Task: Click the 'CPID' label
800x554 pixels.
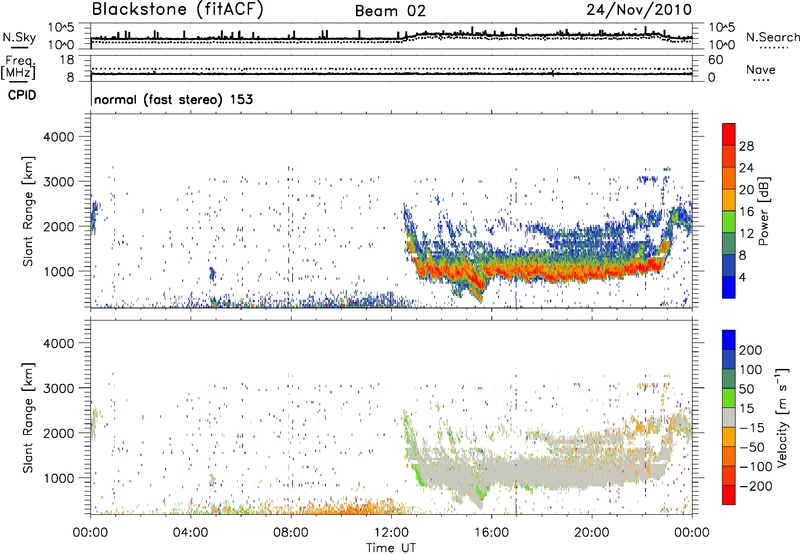Action: click(x=22, y=95)
